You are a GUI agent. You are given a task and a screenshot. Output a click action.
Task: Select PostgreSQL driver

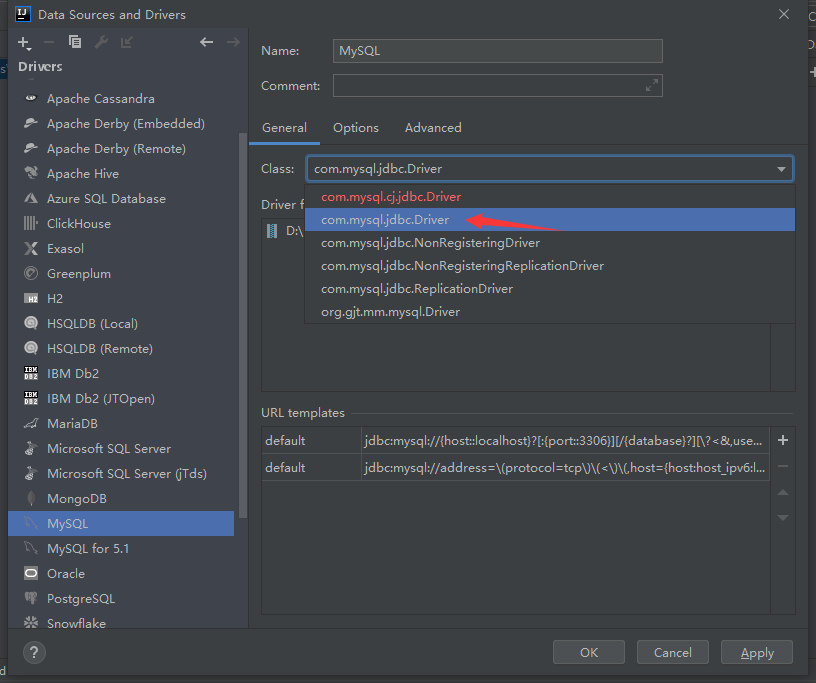pyautogui.click(x=121, y=598)
